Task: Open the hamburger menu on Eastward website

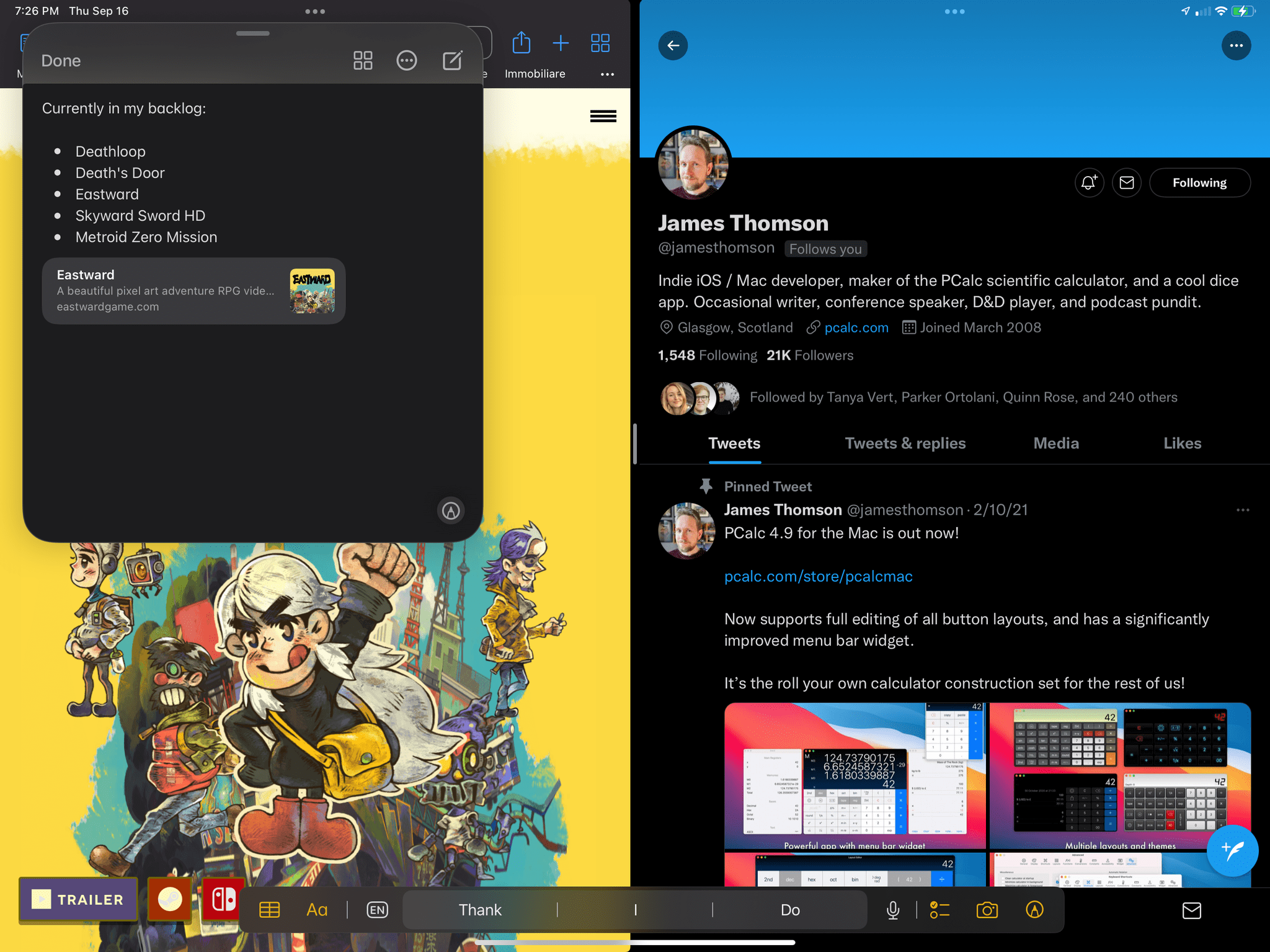Action: click(x=603, y=116)
